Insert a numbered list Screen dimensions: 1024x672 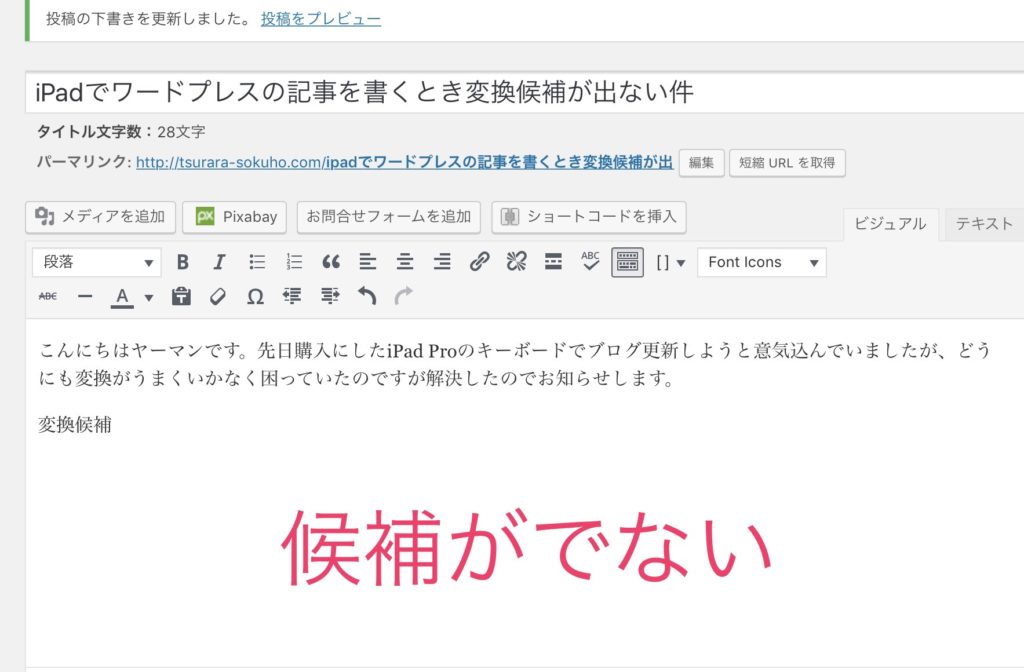(294, 262)
